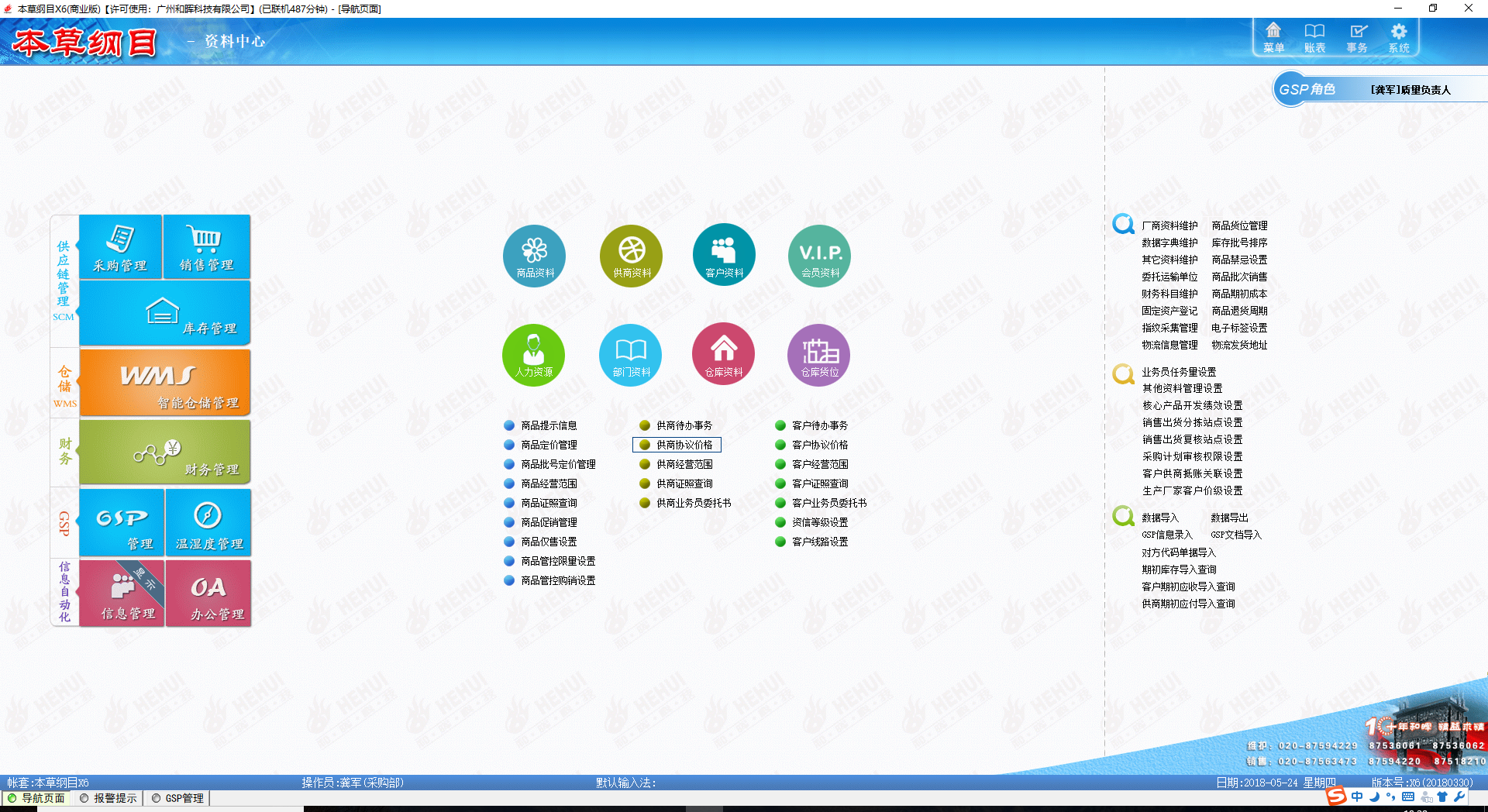Click the Sogou input method S icon
Viewport: 1488px width, 812px height.
click(1336, 797)
